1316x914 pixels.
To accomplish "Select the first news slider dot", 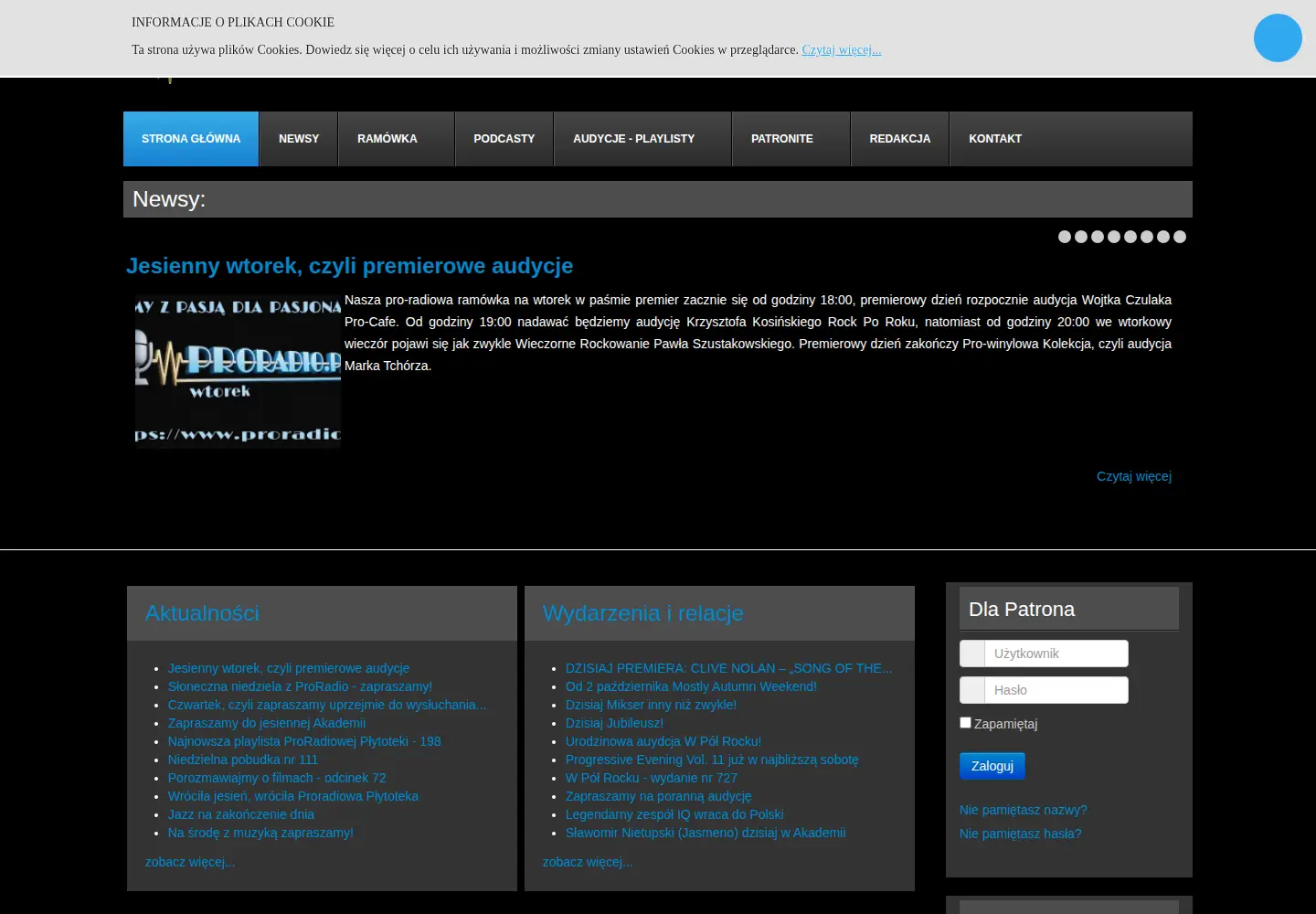I will click(1065, 237).
